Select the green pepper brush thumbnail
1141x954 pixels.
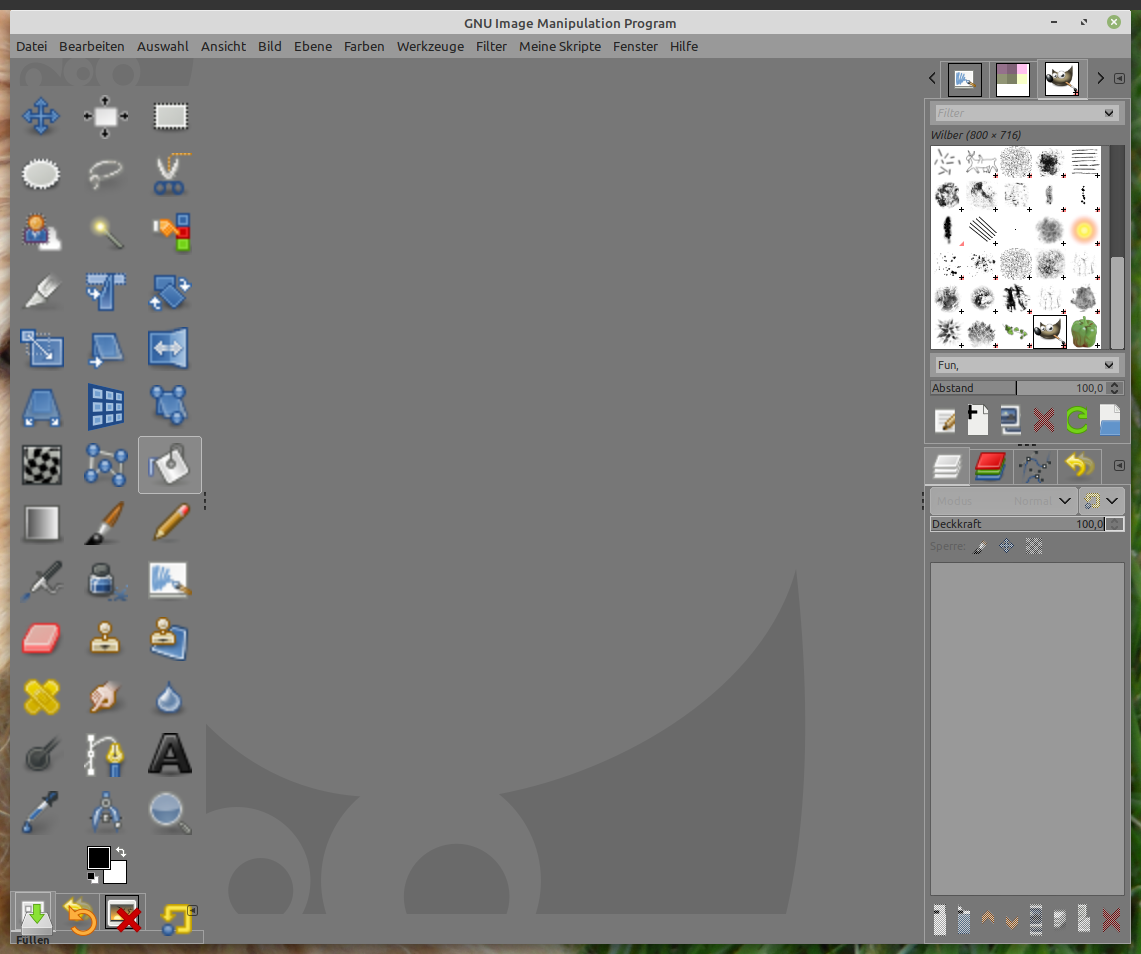pyautogui.click(x=1084, y=331)
